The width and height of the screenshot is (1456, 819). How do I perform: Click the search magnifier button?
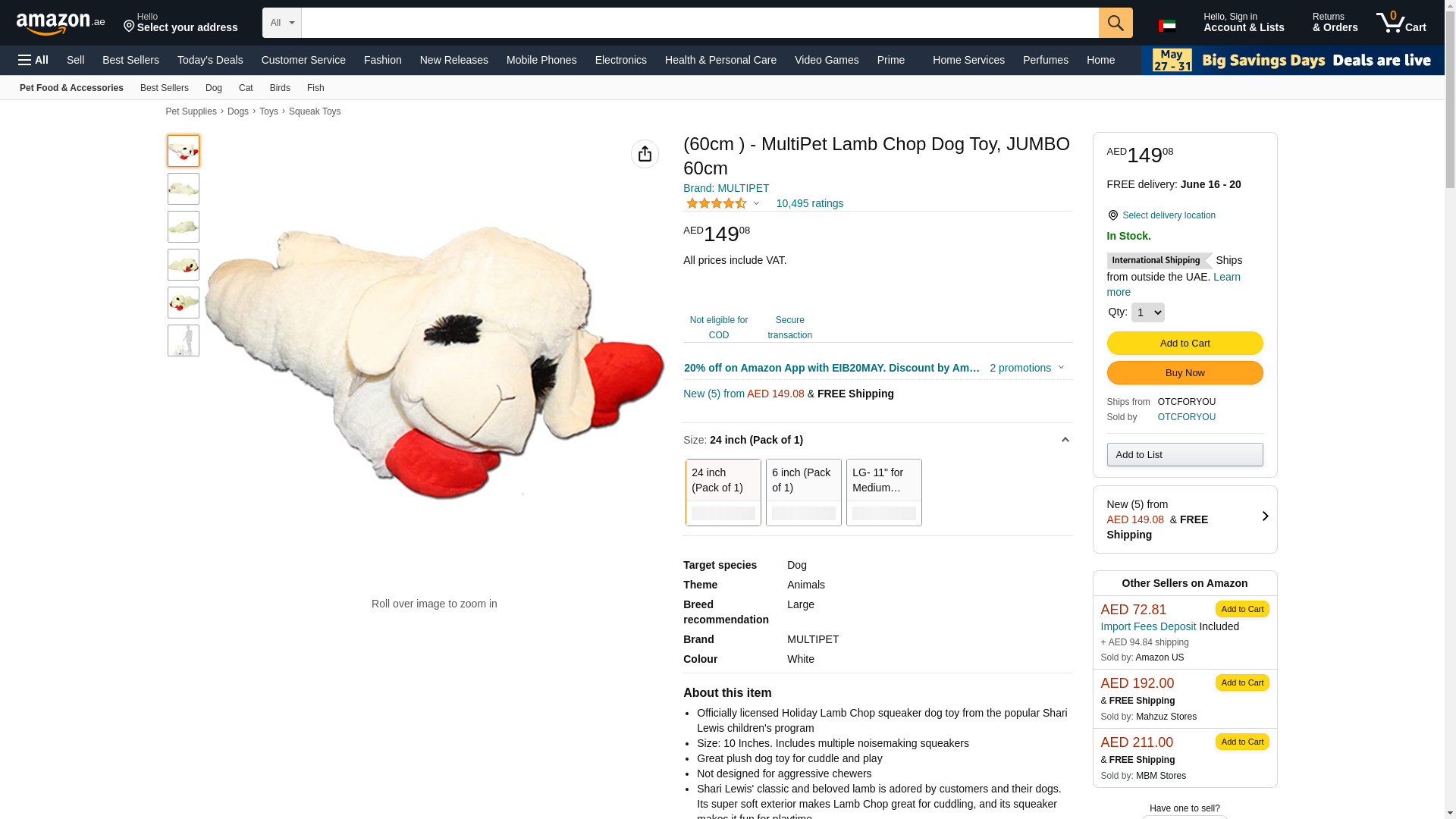pyautogui.click(x=1115, y=23)
